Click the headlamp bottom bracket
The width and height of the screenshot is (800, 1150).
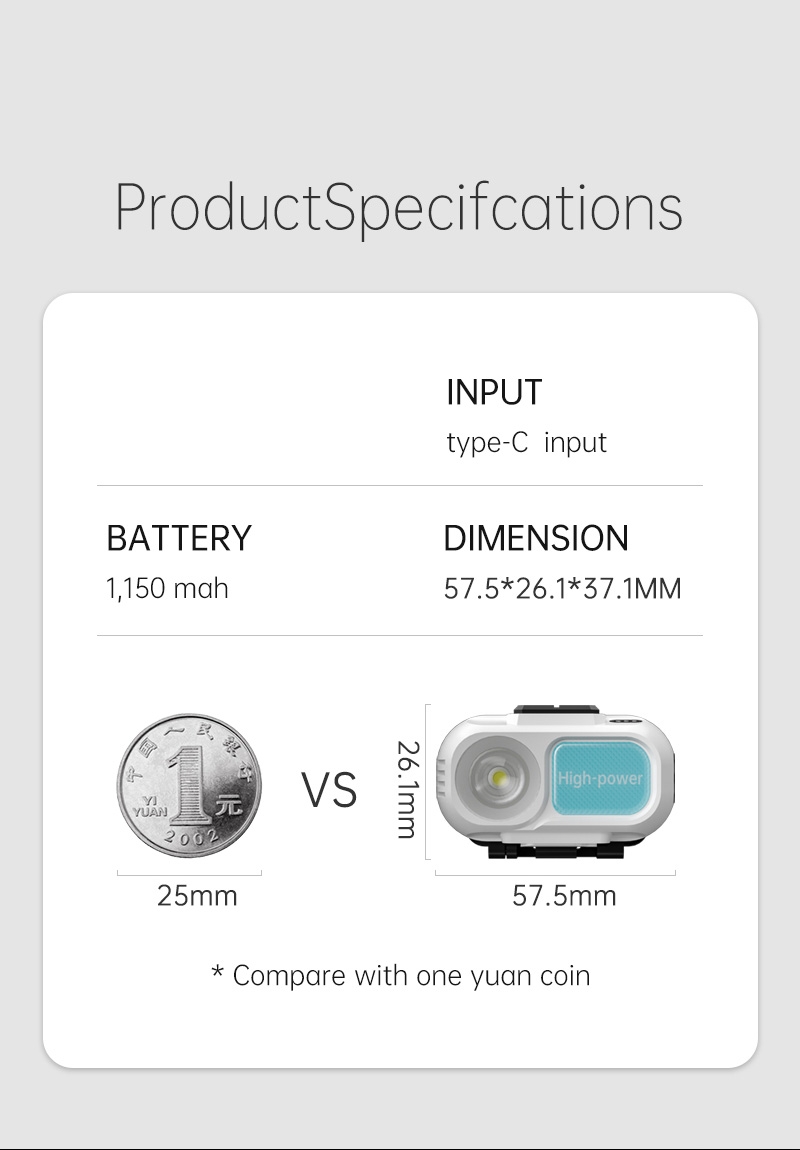pyautogui.click(x=555, y=850)
